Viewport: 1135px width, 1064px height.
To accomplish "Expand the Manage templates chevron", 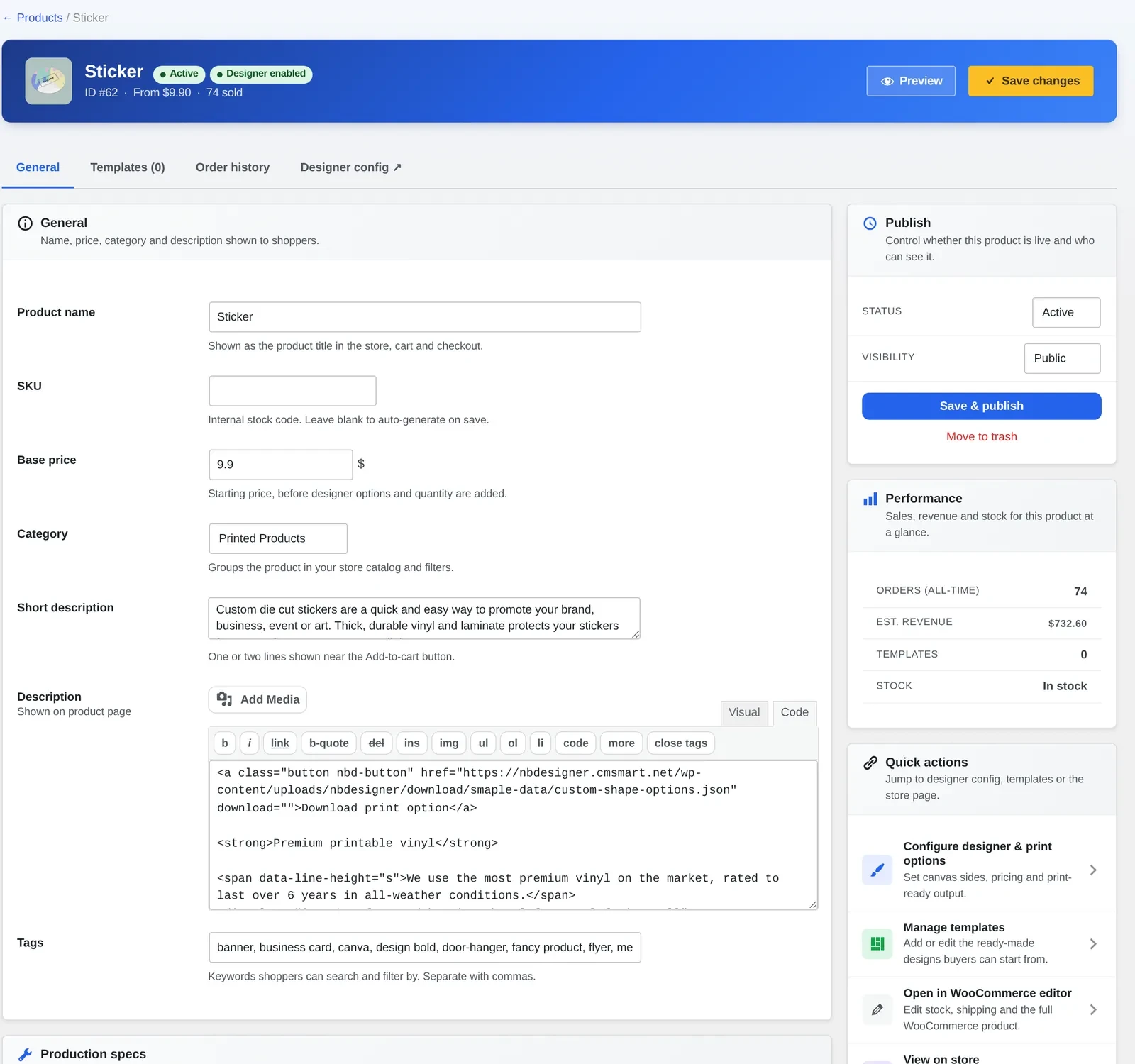I will [x=1093, y=944].
